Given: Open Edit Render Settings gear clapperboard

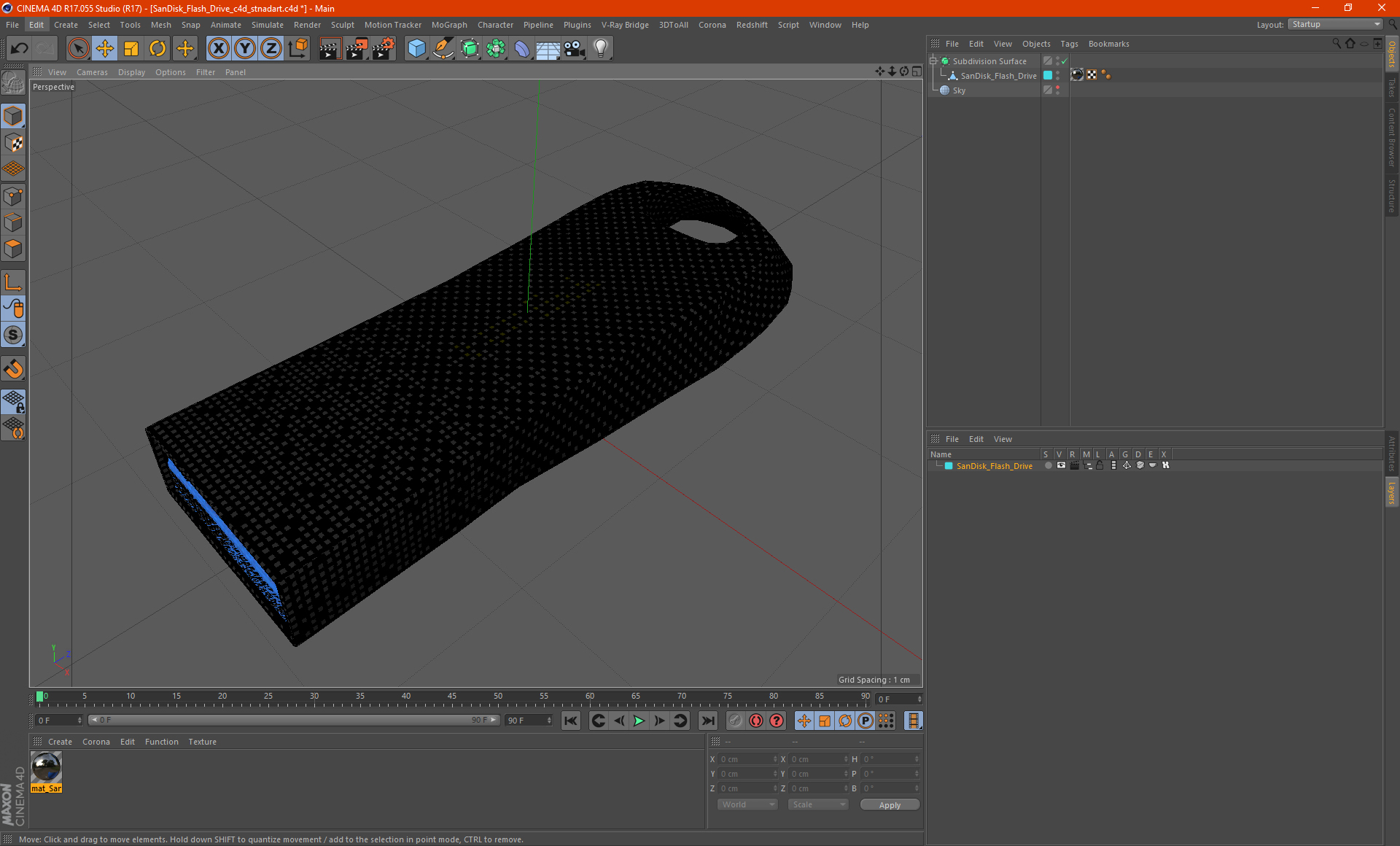Looking at the screenshot, I should (x=384, y=49).
